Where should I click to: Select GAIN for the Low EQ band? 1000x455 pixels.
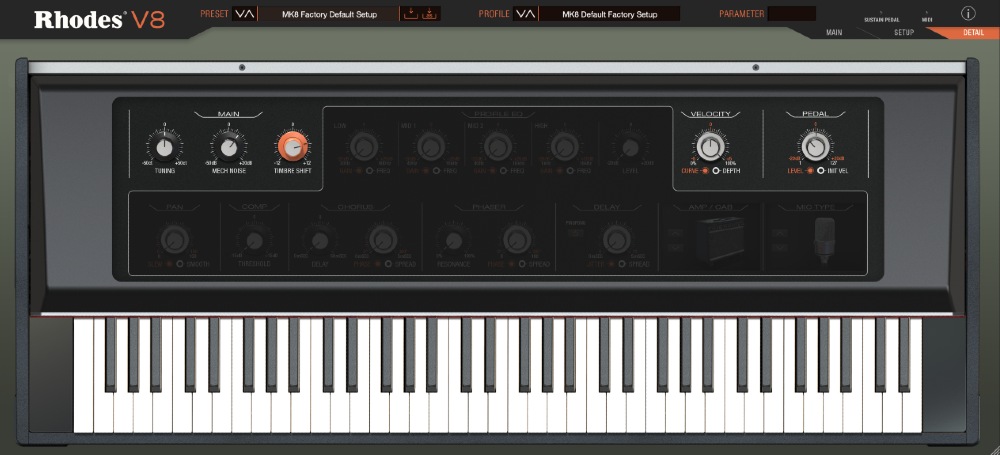[x=351, y=171]
